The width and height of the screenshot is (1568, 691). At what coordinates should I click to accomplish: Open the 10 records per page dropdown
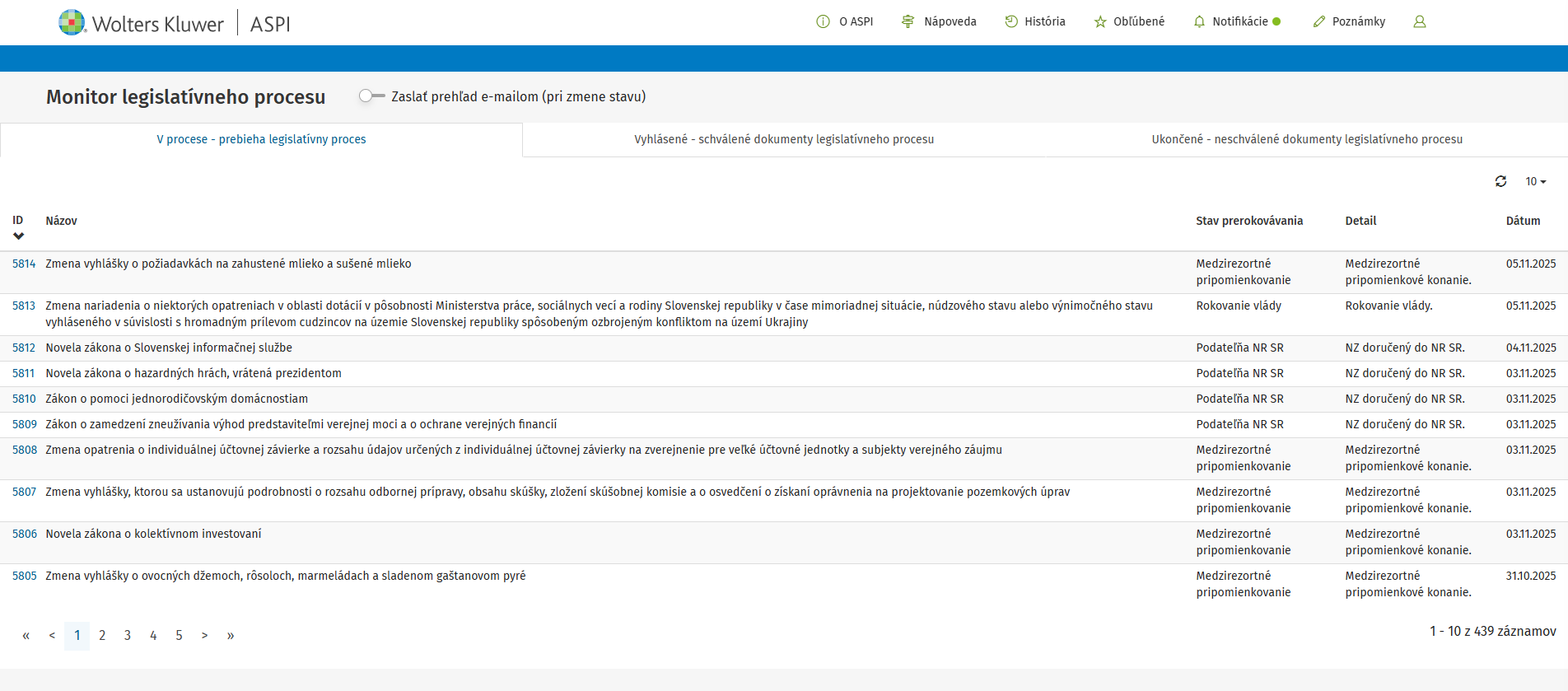[1535, 181]
